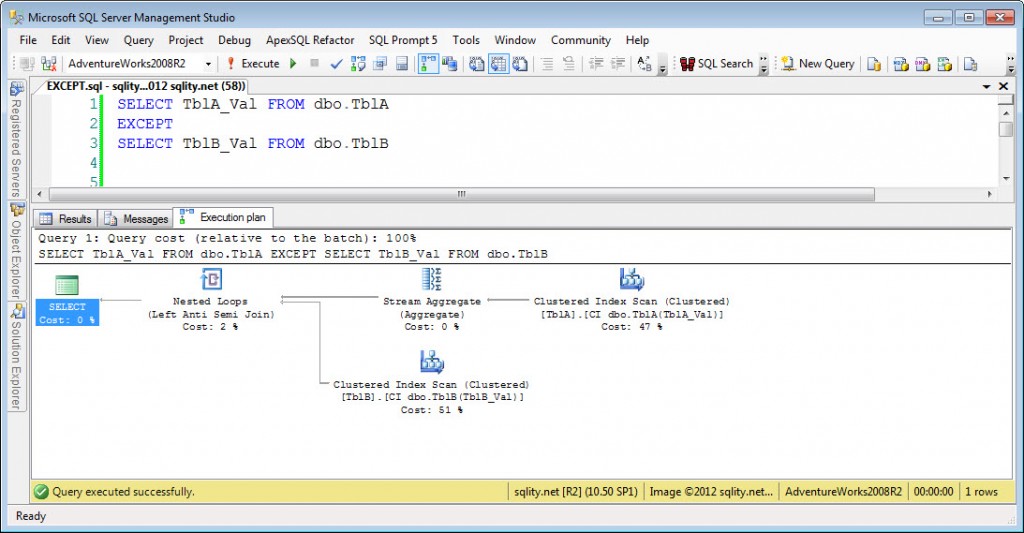Select the SELECT node in the plan
Screen dimensions: 1024x533
pyautogui.click(x=67, y=300)
